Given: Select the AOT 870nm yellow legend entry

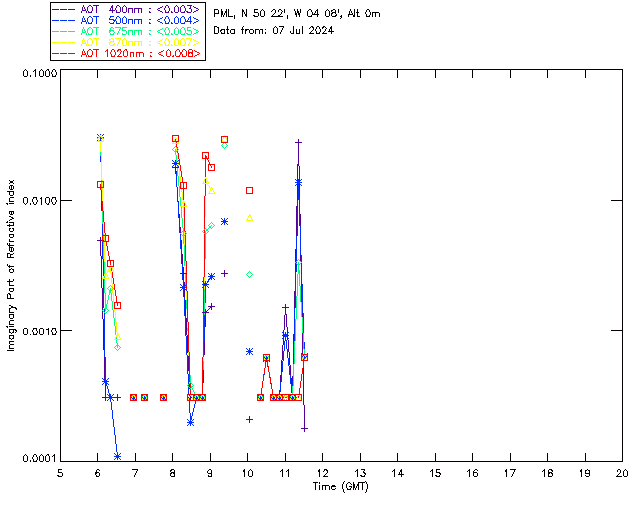Looking at the screenshot, I should (127, 41).
